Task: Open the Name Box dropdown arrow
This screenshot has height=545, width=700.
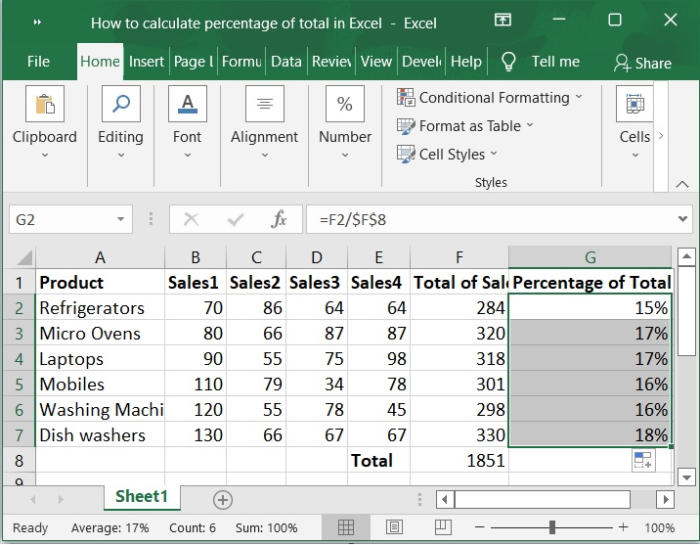Action: 121,219
